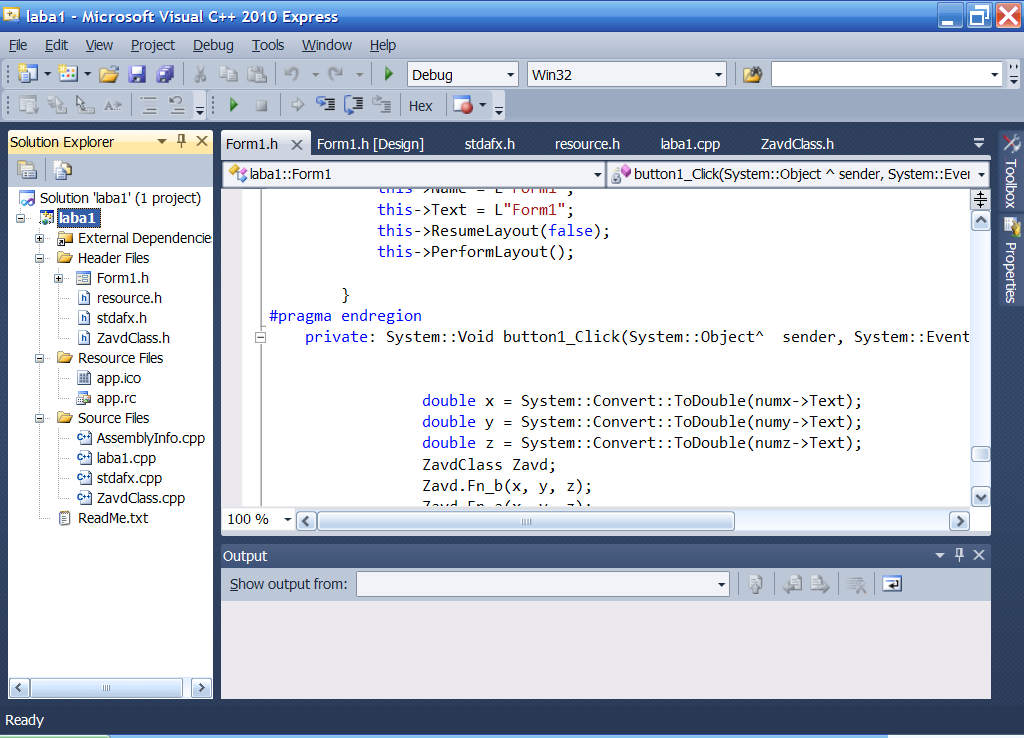The width and height of the screenshot is (1024, 738).
Task: Click the Paste clipboard icon
Action: 257,74
